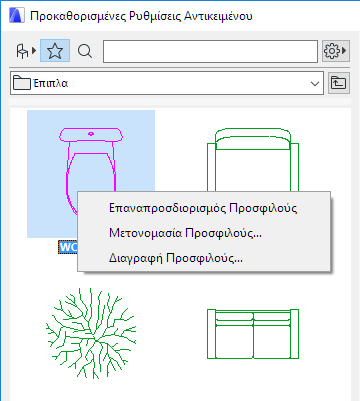This screenshot has width=360, height=401.
Task: Select the green tree favorite thumbnail
Action: pos(91,333)
